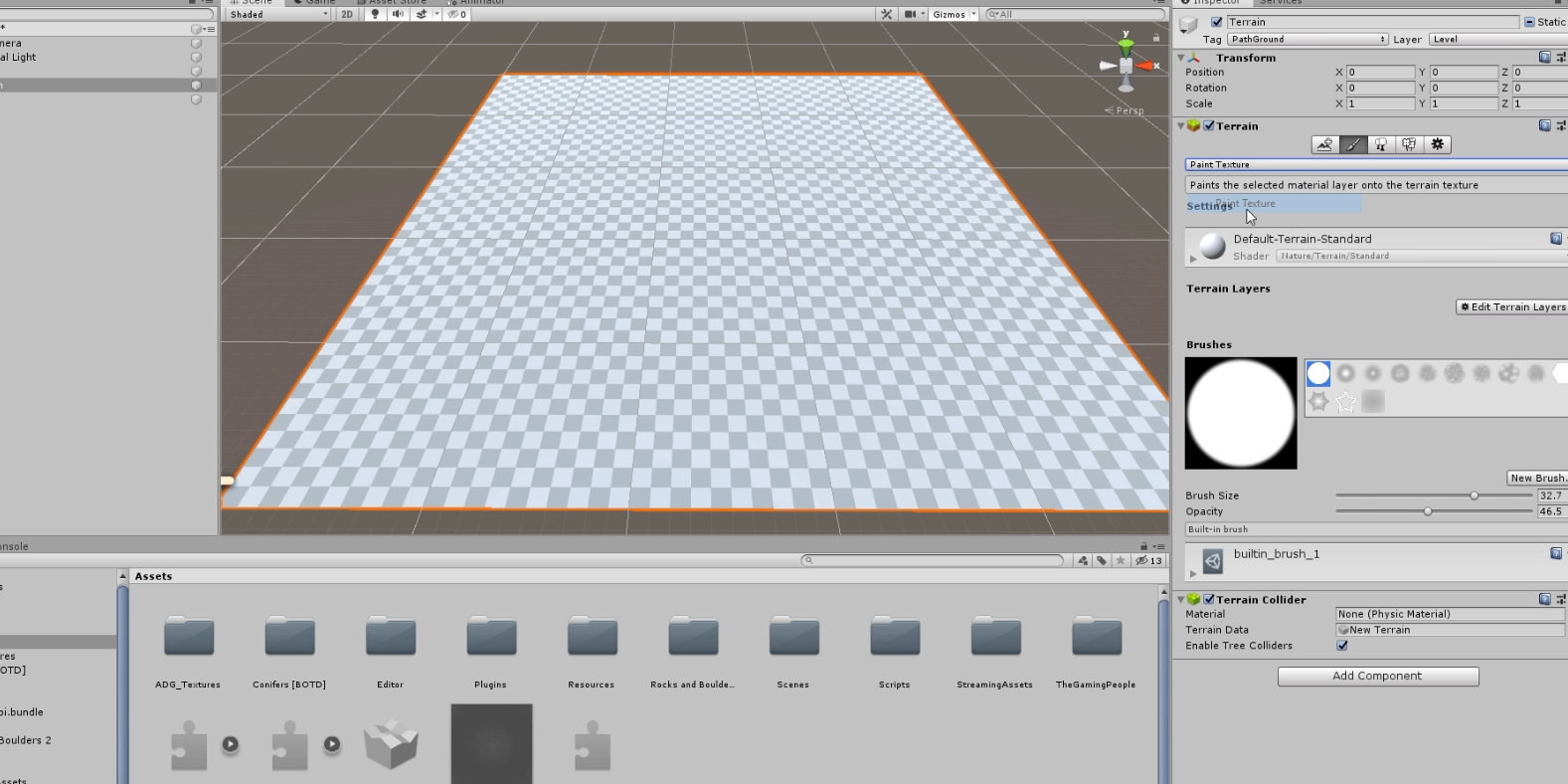Click the Project panel search field
This screenshot has width=1568, height=784.
[x=933, y=560]
